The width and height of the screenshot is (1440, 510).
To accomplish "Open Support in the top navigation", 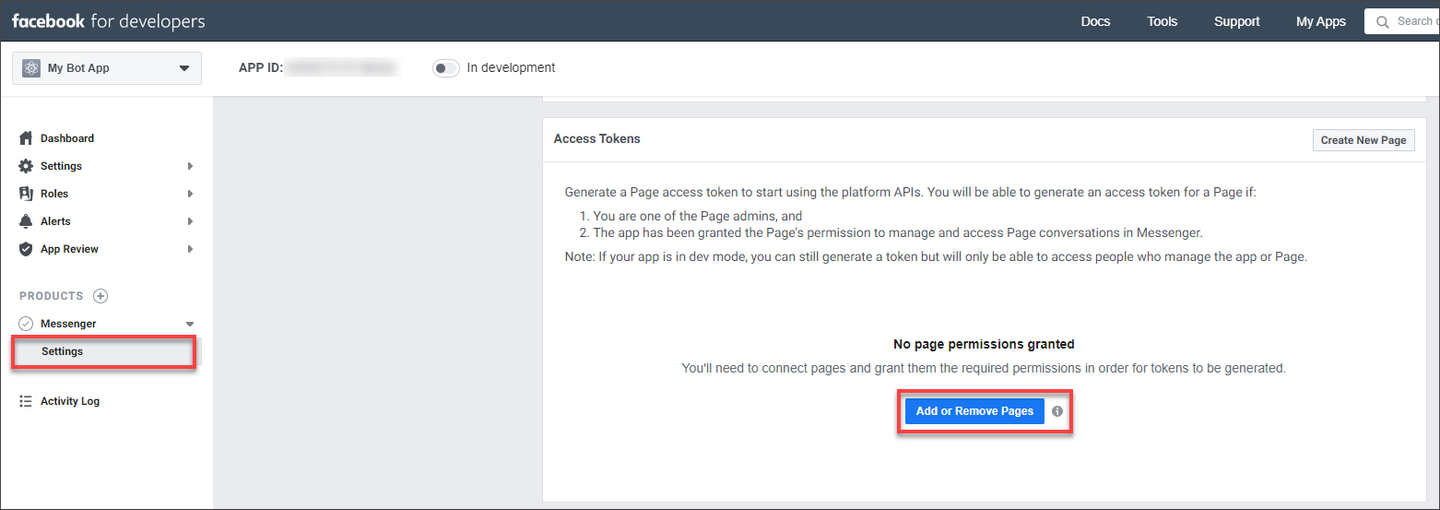I will (1237, 21).
